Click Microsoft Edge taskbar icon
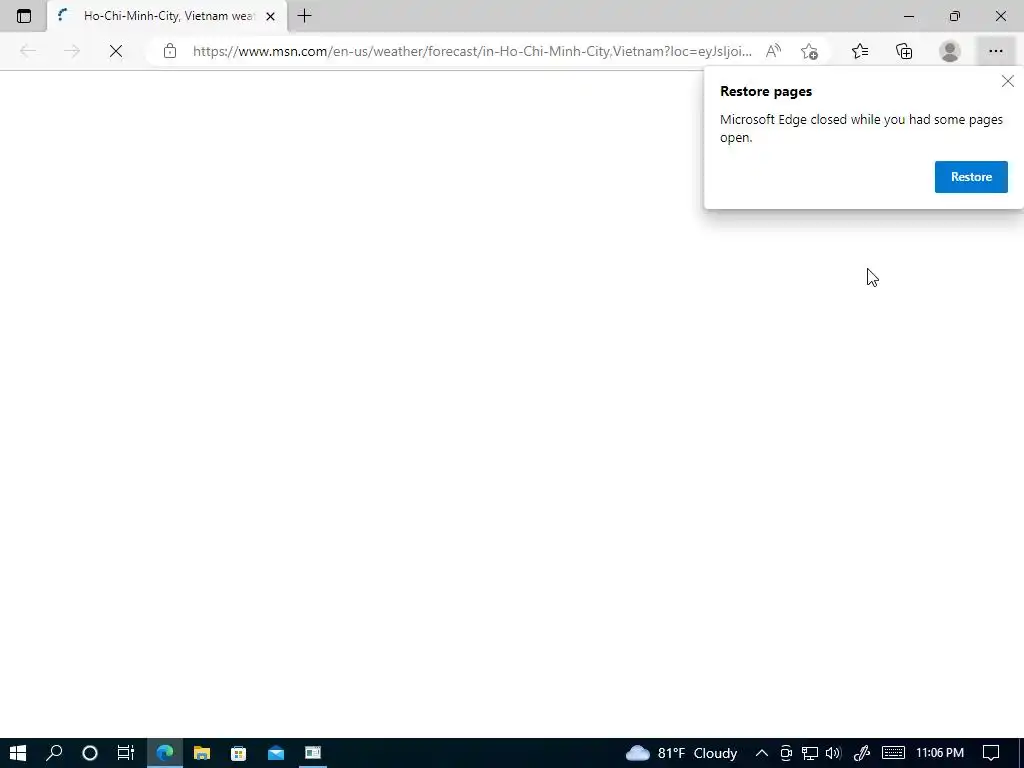This screenshot has height=768, width=1024. [x=165, y=753]
